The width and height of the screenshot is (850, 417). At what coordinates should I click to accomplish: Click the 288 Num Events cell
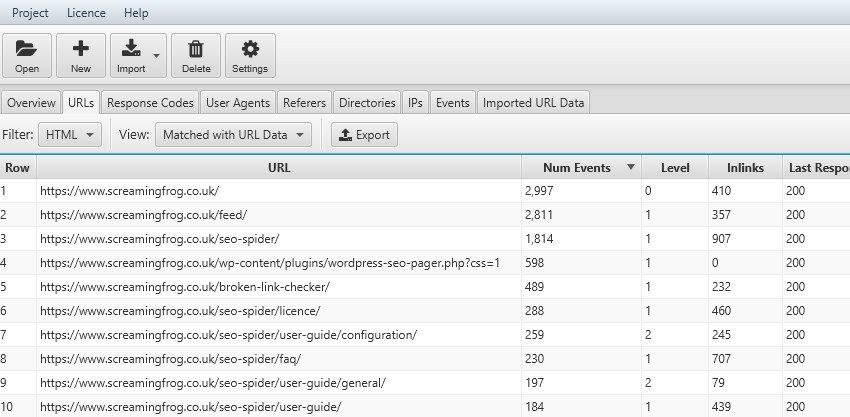coord(581,311)
